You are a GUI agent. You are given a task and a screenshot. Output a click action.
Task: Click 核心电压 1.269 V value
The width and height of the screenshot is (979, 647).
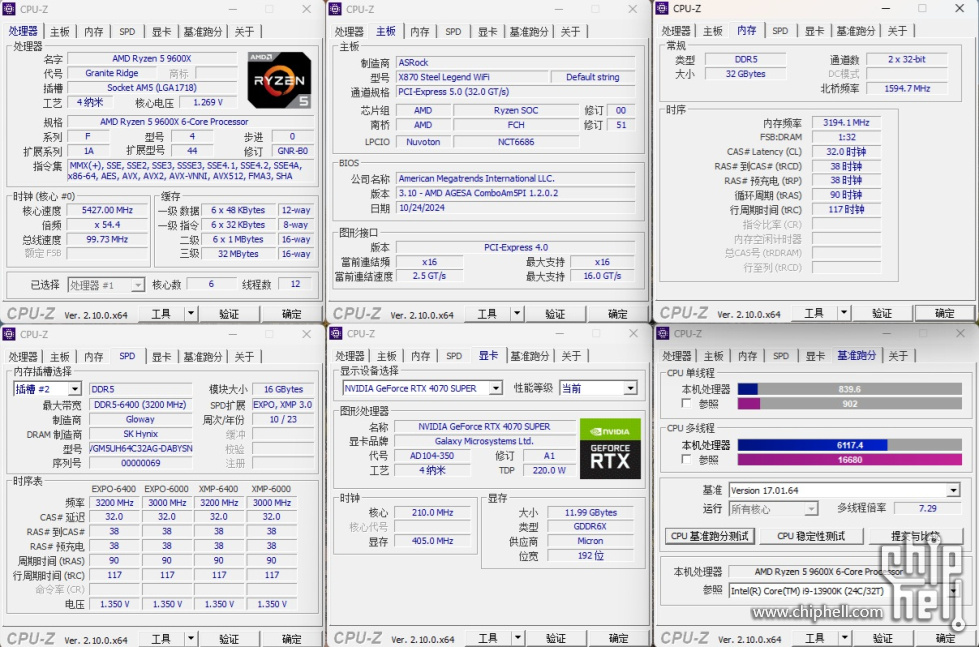(x=208, y=102)
